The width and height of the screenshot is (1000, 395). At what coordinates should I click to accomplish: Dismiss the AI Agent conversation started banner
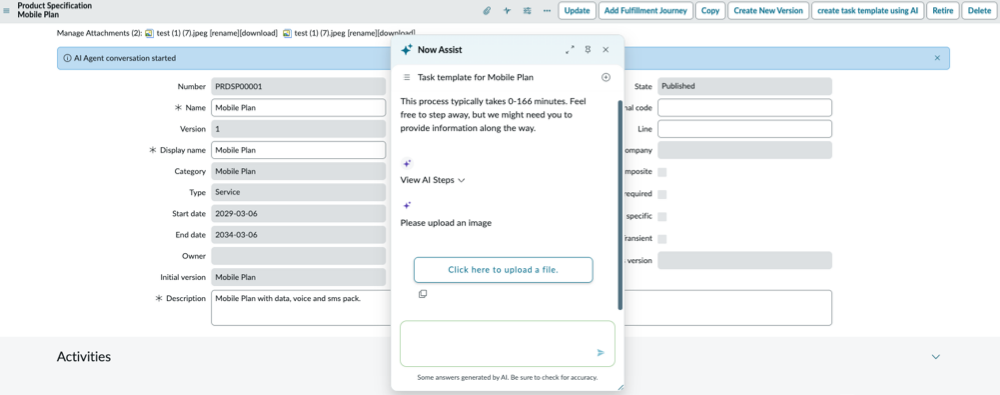click(937, 58)
